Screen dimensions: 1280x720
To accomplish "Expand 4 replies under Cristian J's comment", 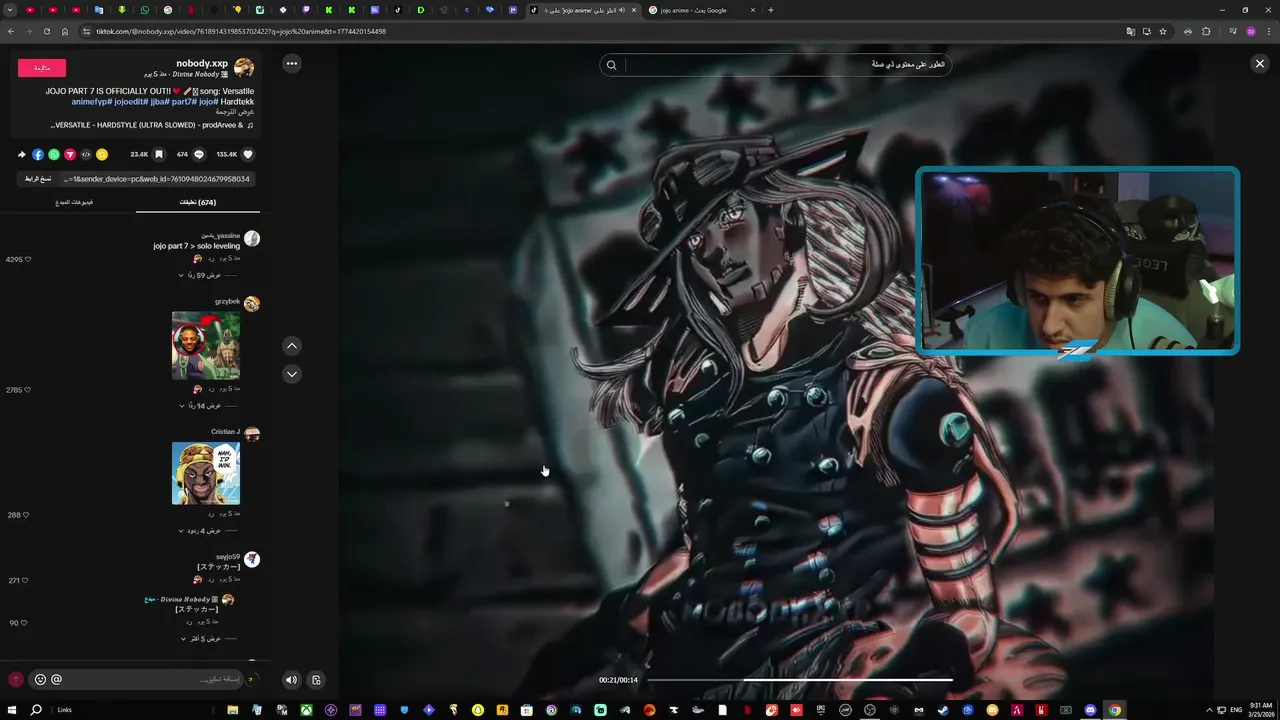I will point(204,531).
